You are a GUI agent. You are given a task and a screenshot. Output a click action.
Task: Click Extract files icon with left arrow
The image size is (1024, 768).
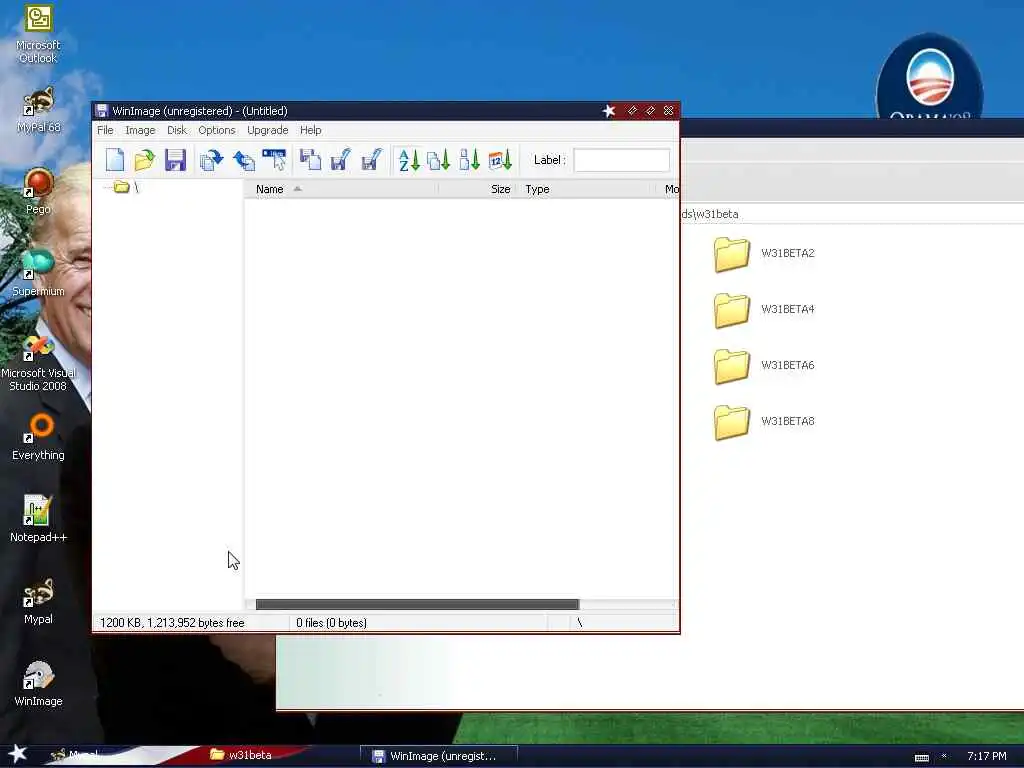click(x=244, y=160)
